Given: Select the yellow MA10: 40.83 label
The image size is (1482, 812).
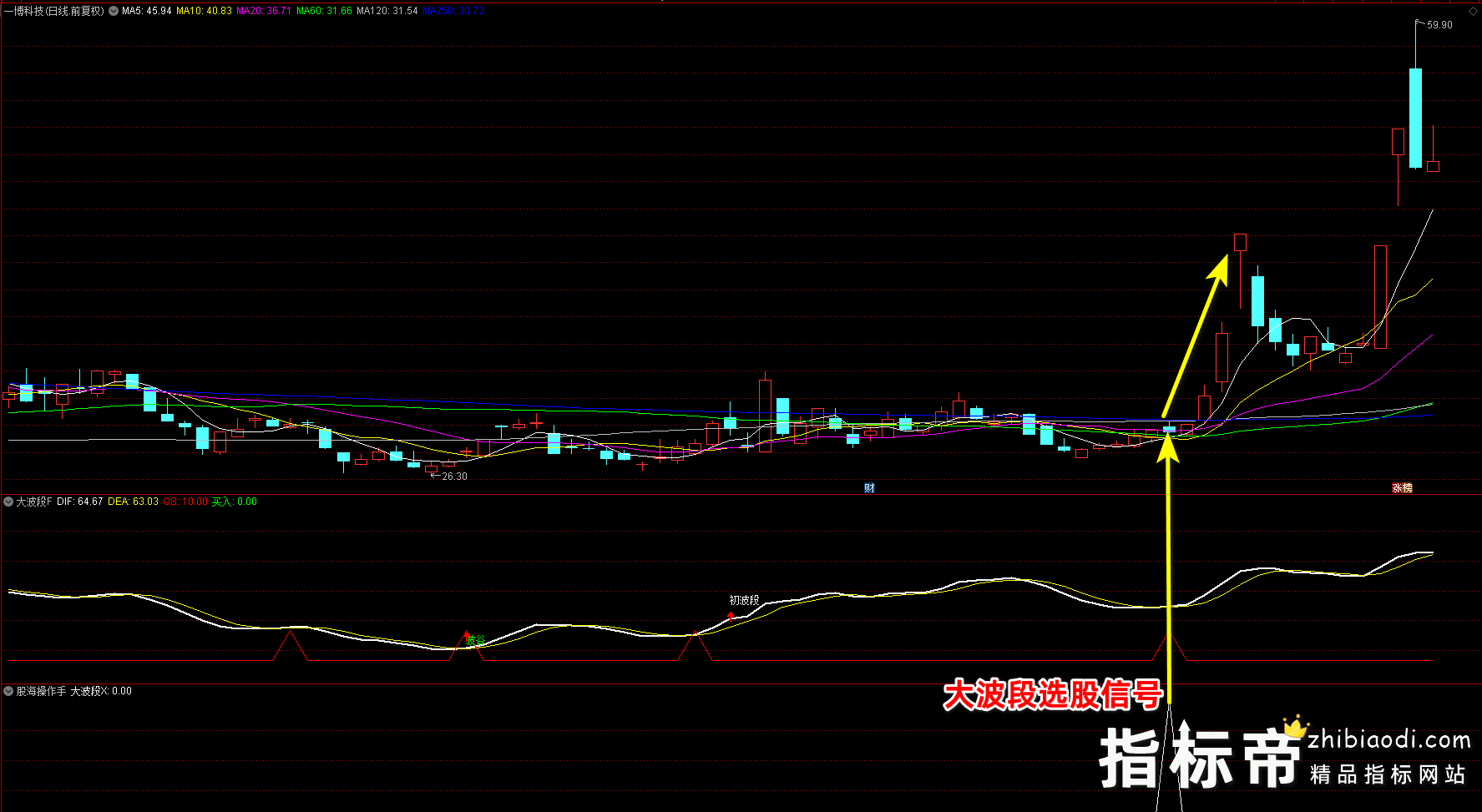Looking at the screenshot, I should pyautogui.click(x=204, y=11).
